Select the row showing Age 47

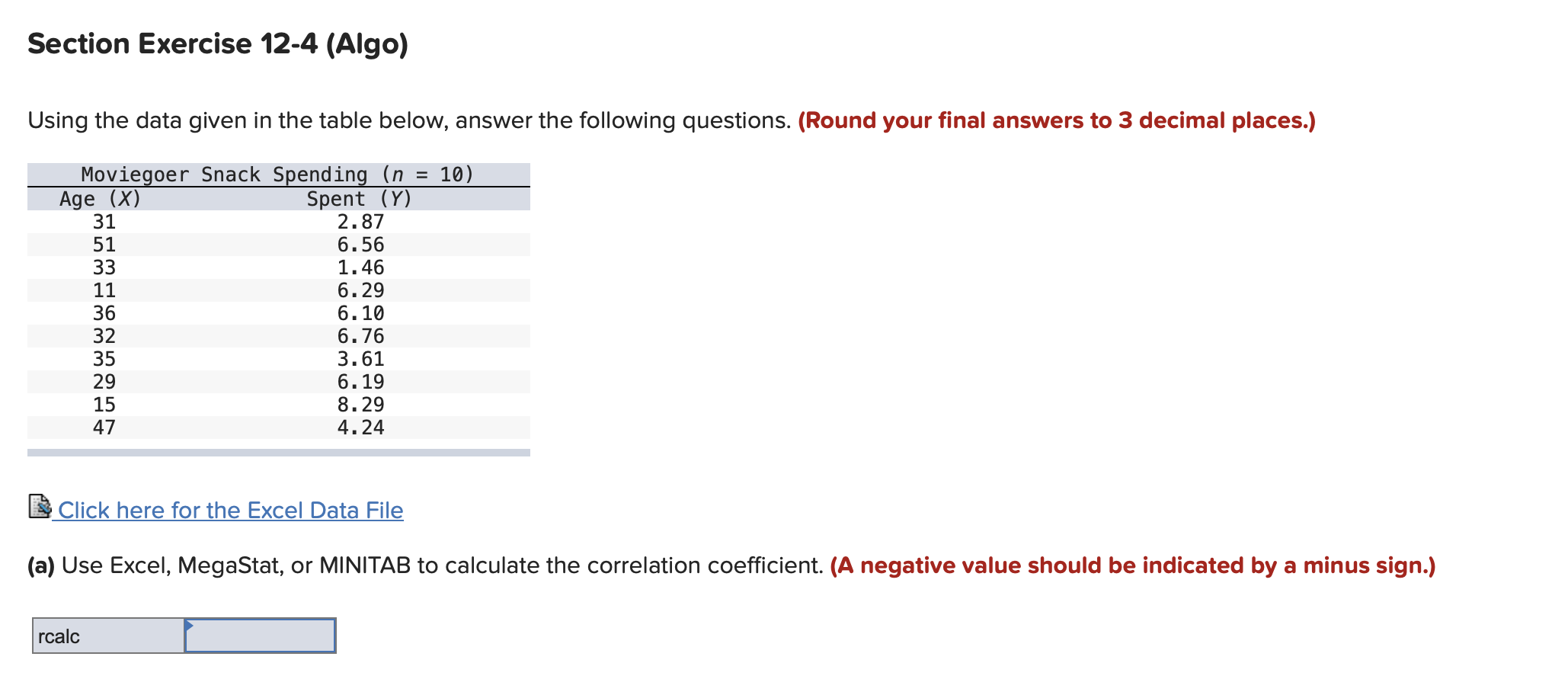(229, 428)
